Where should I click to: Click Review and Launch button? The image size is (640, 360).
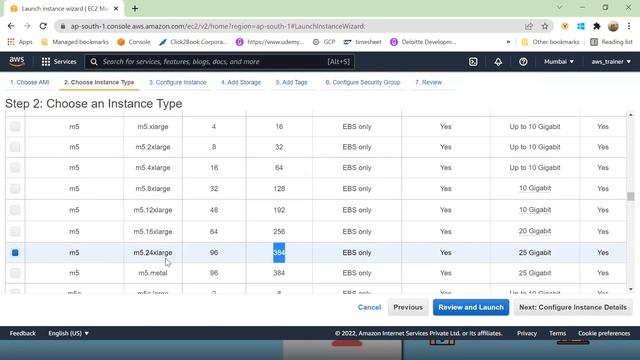(x=471, y=307)
